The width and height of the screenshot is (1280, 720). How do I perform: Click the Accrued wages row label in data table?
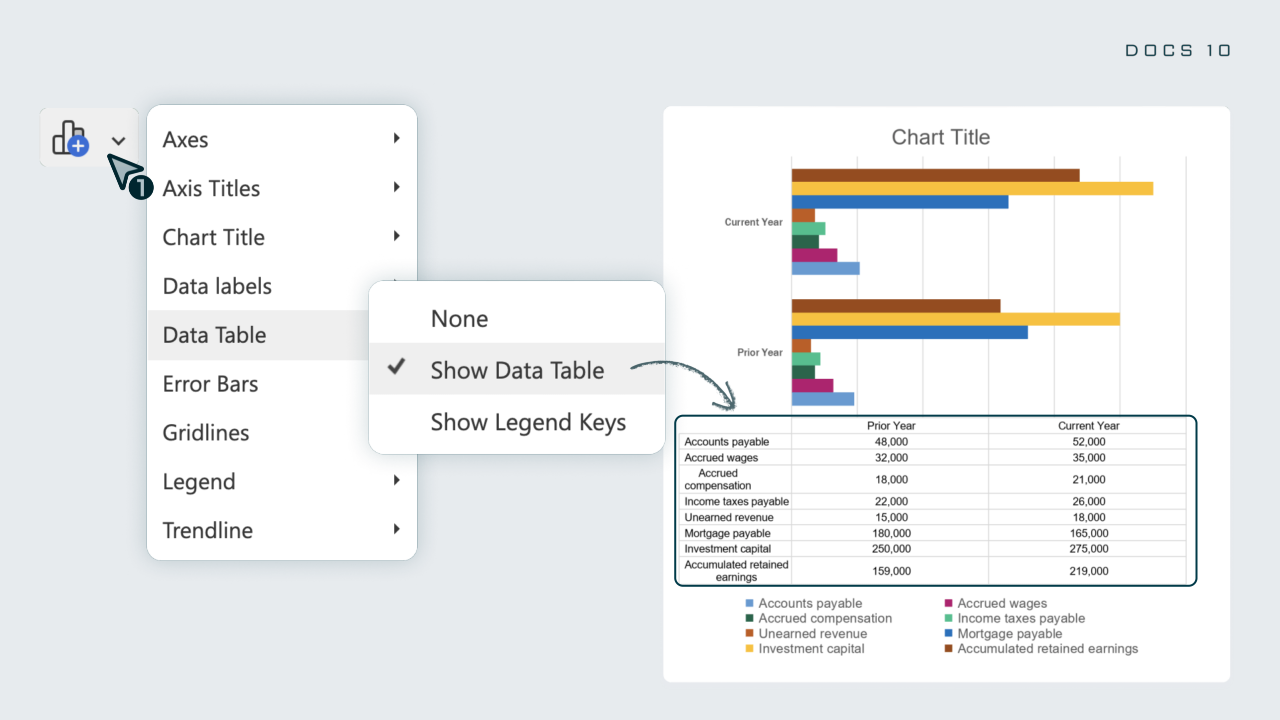click(721, 457)
